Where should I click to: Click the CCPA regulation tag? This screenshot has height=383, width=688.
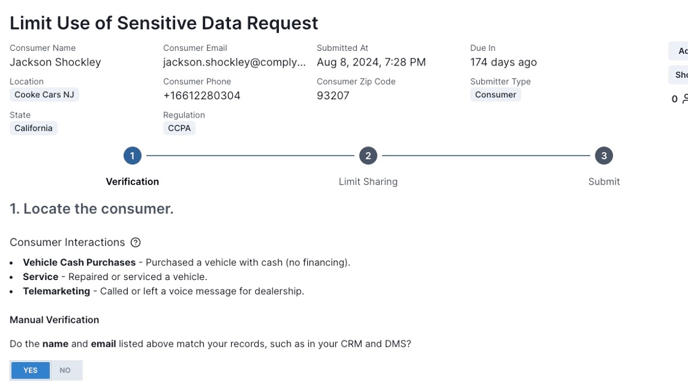[179, 128]
